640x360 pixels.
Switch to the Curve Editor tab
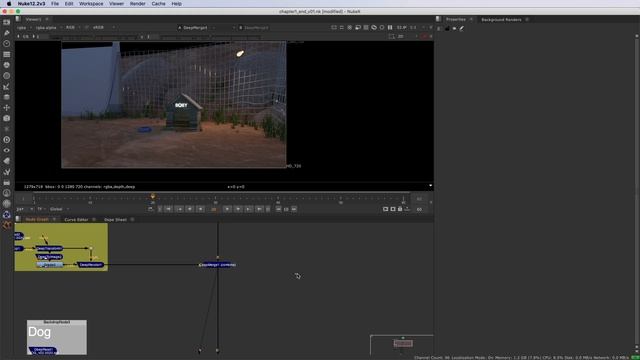click(76, 220)
